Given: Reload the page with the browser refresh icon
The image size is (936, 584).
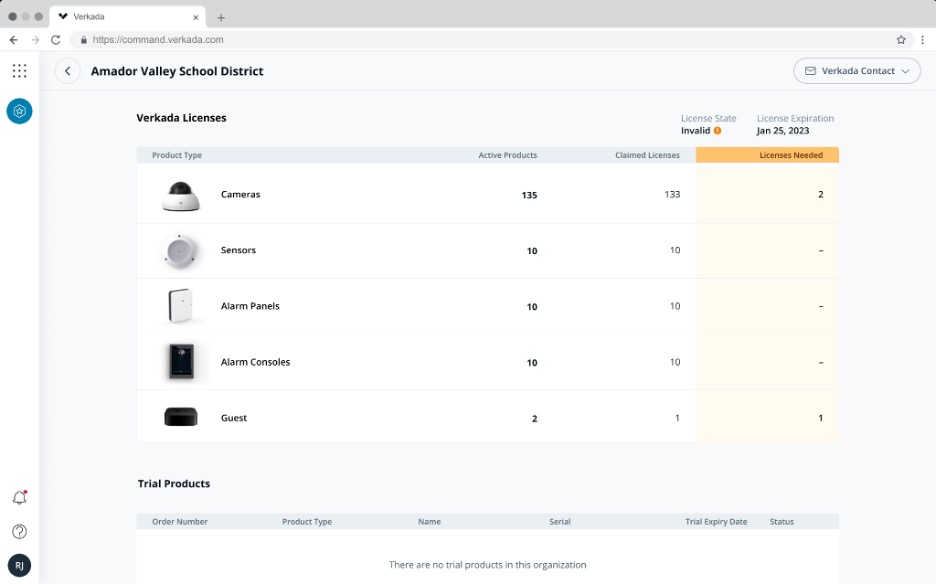Looking at the screenshot, I should [x=56, y=40].
